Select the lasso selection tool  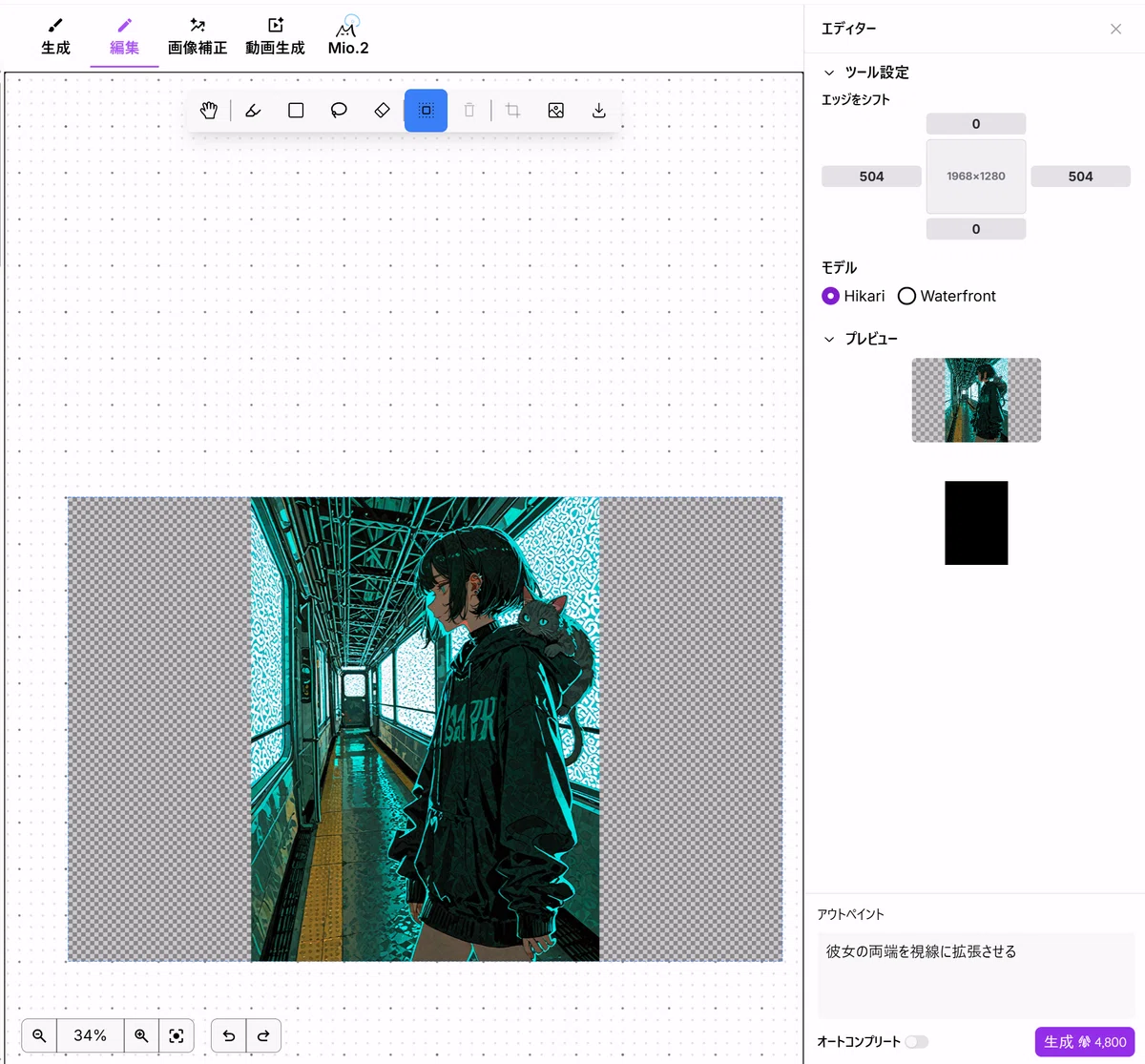click(339, 111)
